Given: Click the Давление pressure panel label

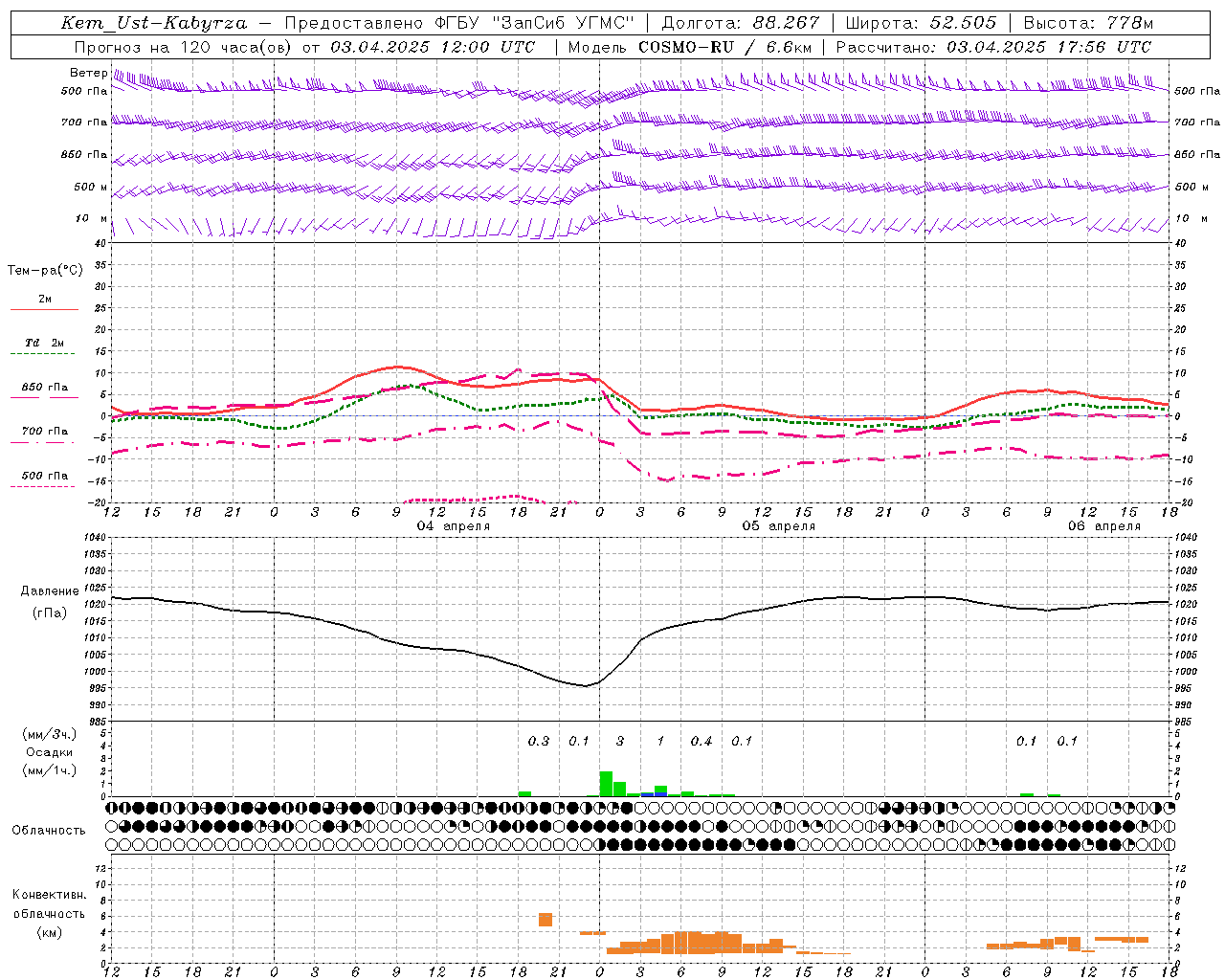Looking at the screenshot, I should click(x=50, y=590).
